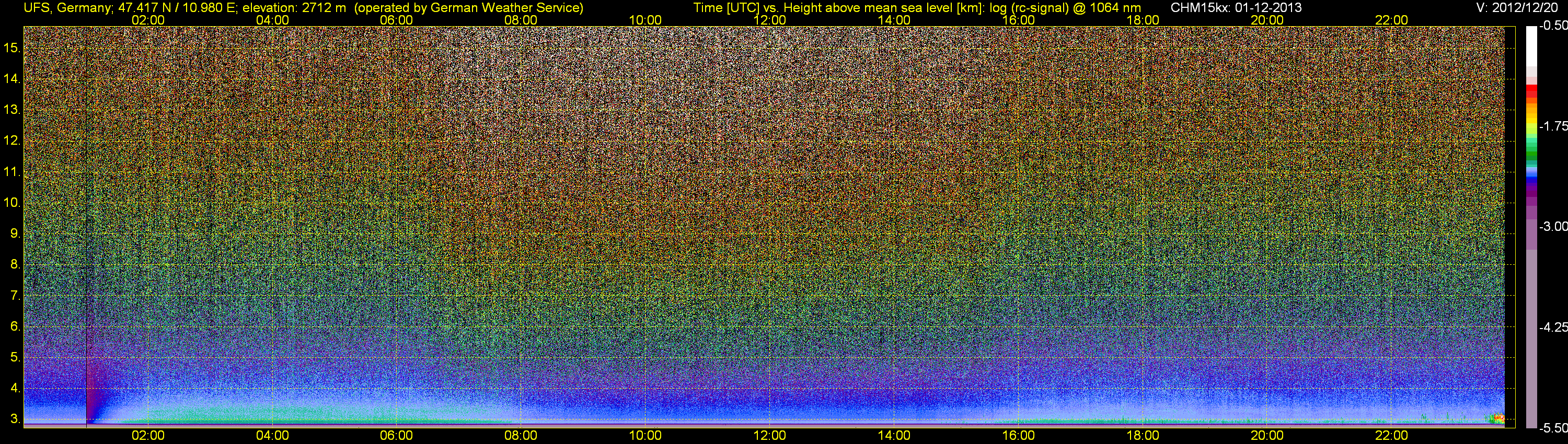The width and height of the screenshot is (1568, 444).
Task: Click the '15.' km height axis label
Action: (12, 48)
